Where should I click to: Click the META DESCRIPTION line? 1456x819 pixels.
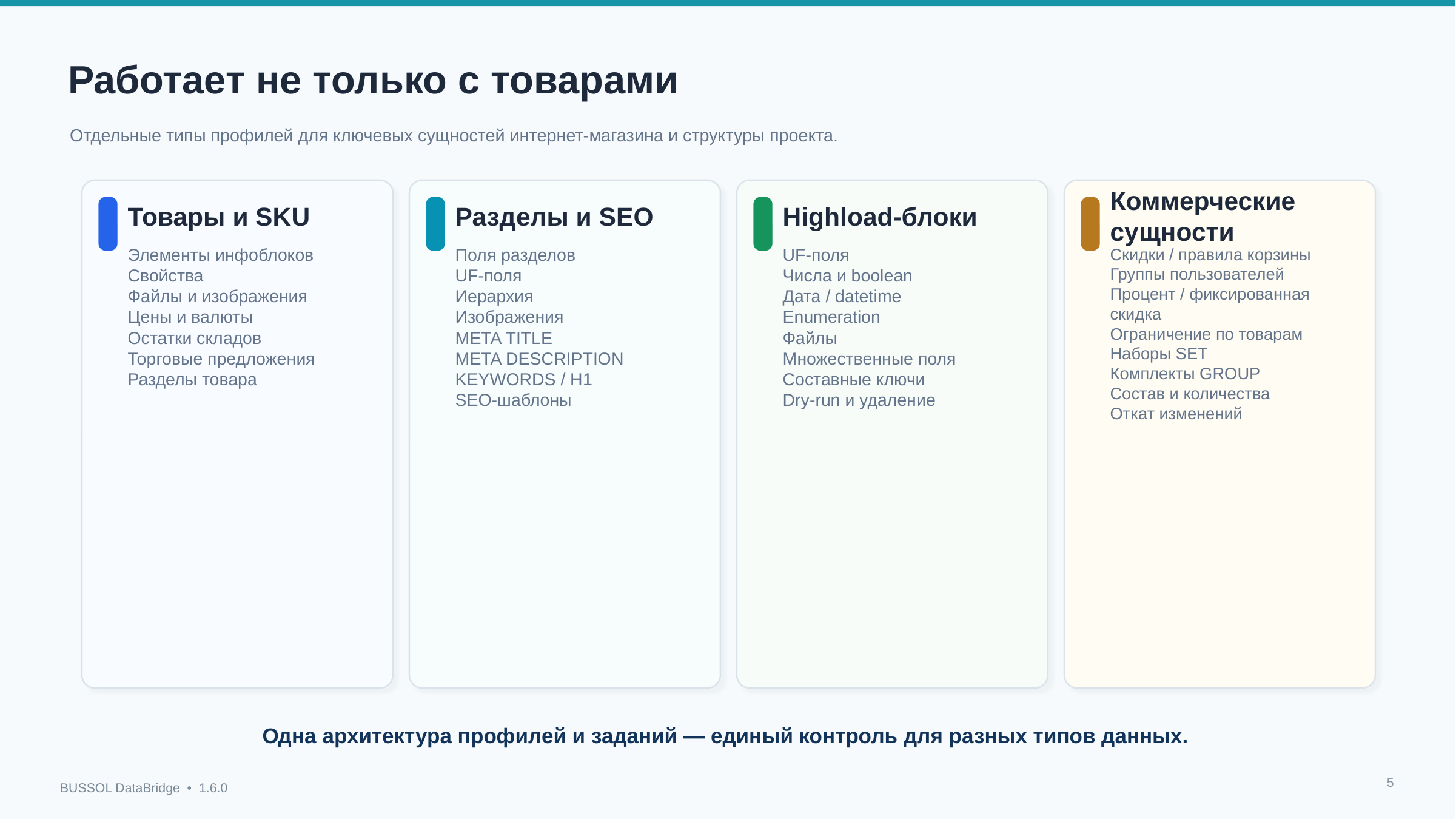coord(539,359)
